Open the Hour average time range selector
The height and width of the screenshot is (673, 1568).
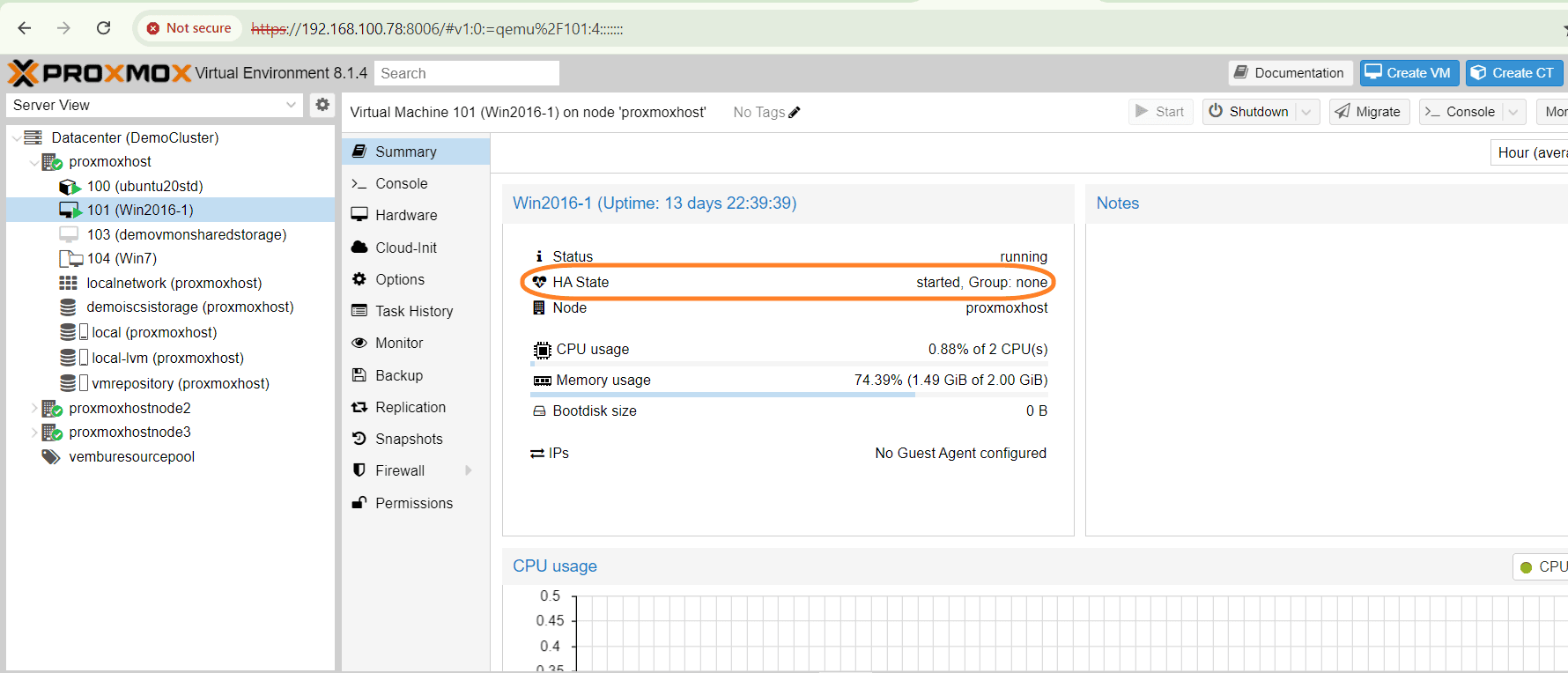[1529, 152]
